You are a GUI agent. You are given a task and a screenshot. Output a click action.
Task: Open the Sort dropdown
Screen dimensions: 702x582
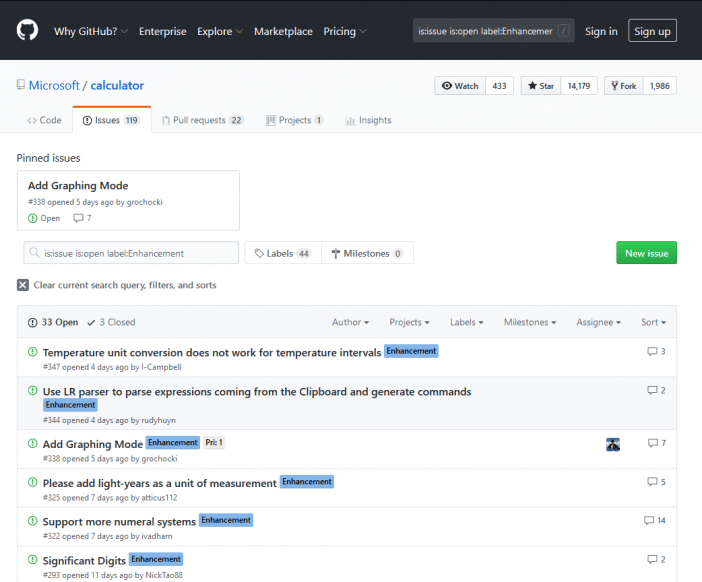653,322
